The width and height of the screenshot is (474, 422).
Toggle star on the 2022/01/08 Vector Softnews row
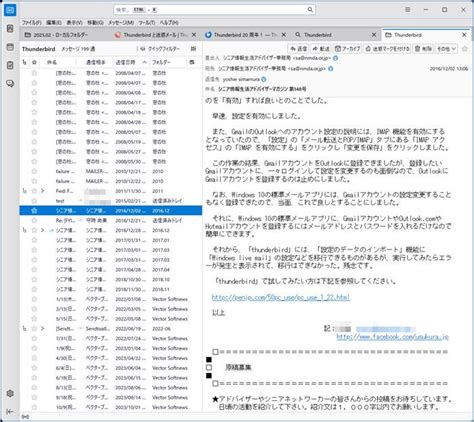[x=34, y=299]
